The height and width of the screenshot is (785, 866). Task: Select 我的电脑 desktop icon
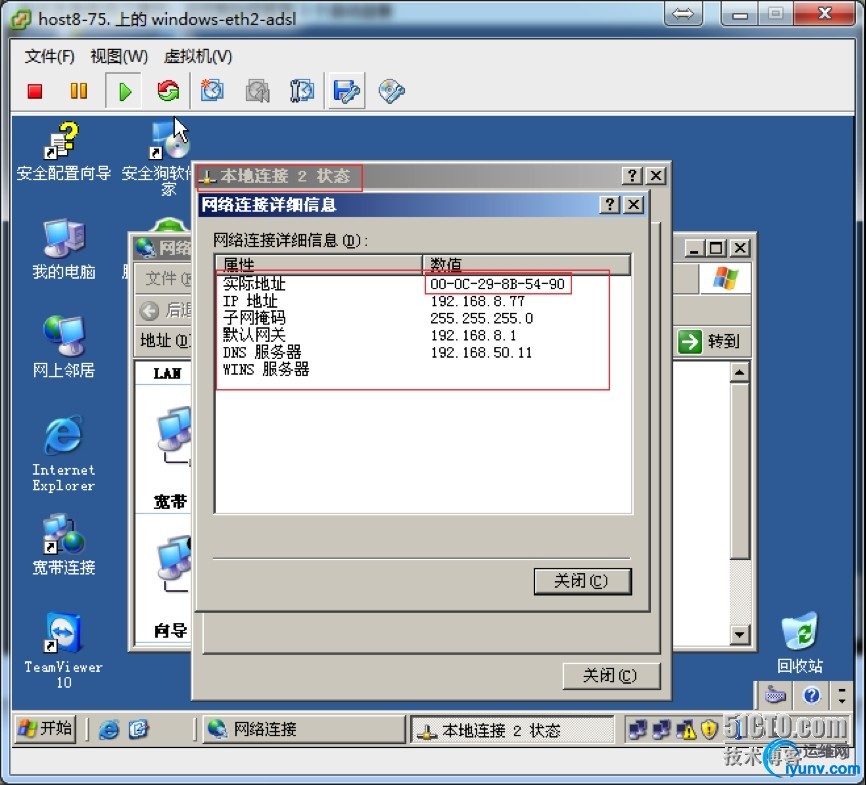pos(64,249)
